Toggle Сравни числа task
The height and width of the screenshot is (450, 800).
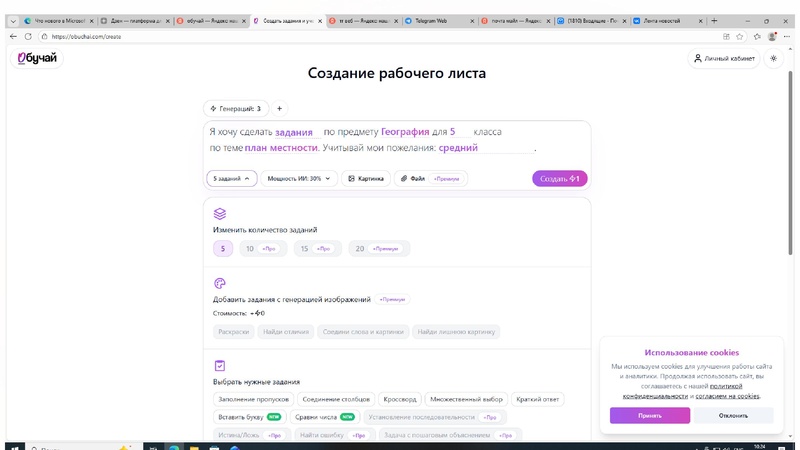pyautogui.click(x=325, y=417)
